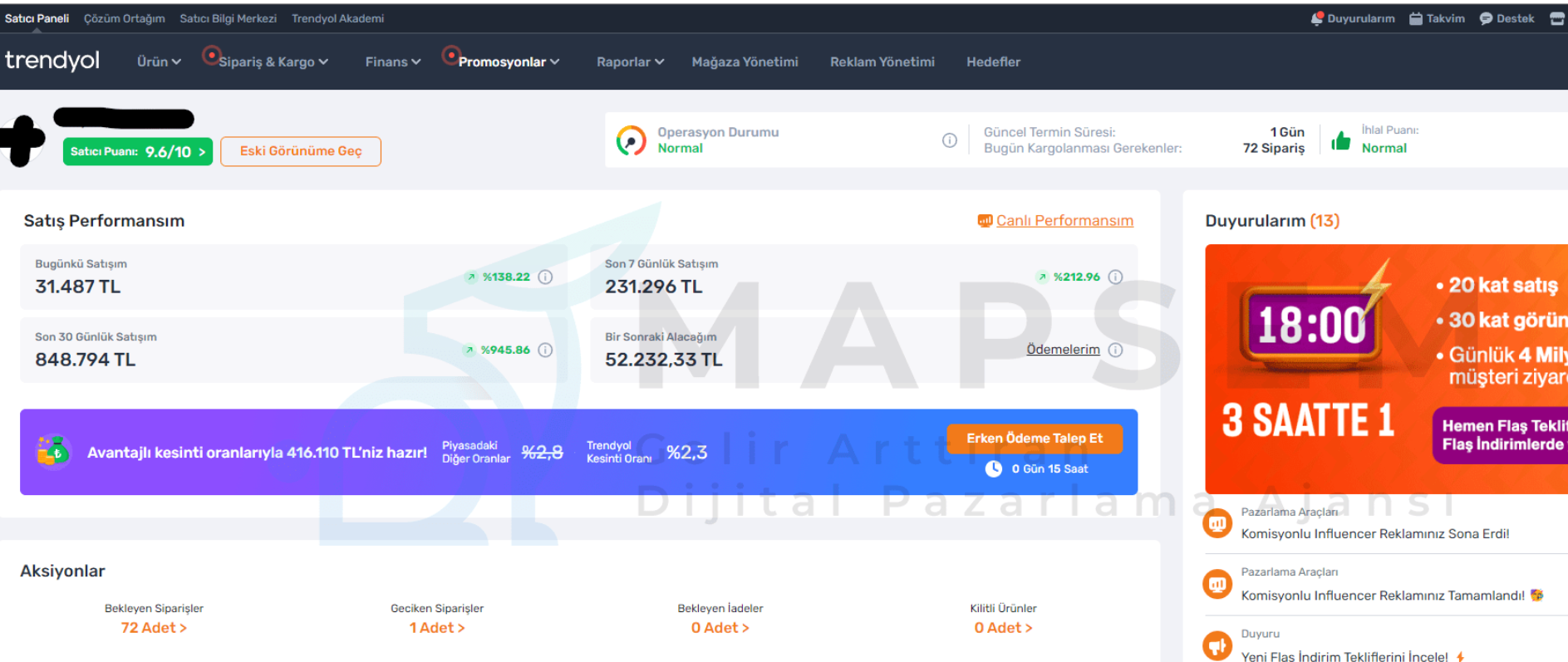Click the Bir Sonraki Alacağım 52.232,33 TL value

click(663, 360)
